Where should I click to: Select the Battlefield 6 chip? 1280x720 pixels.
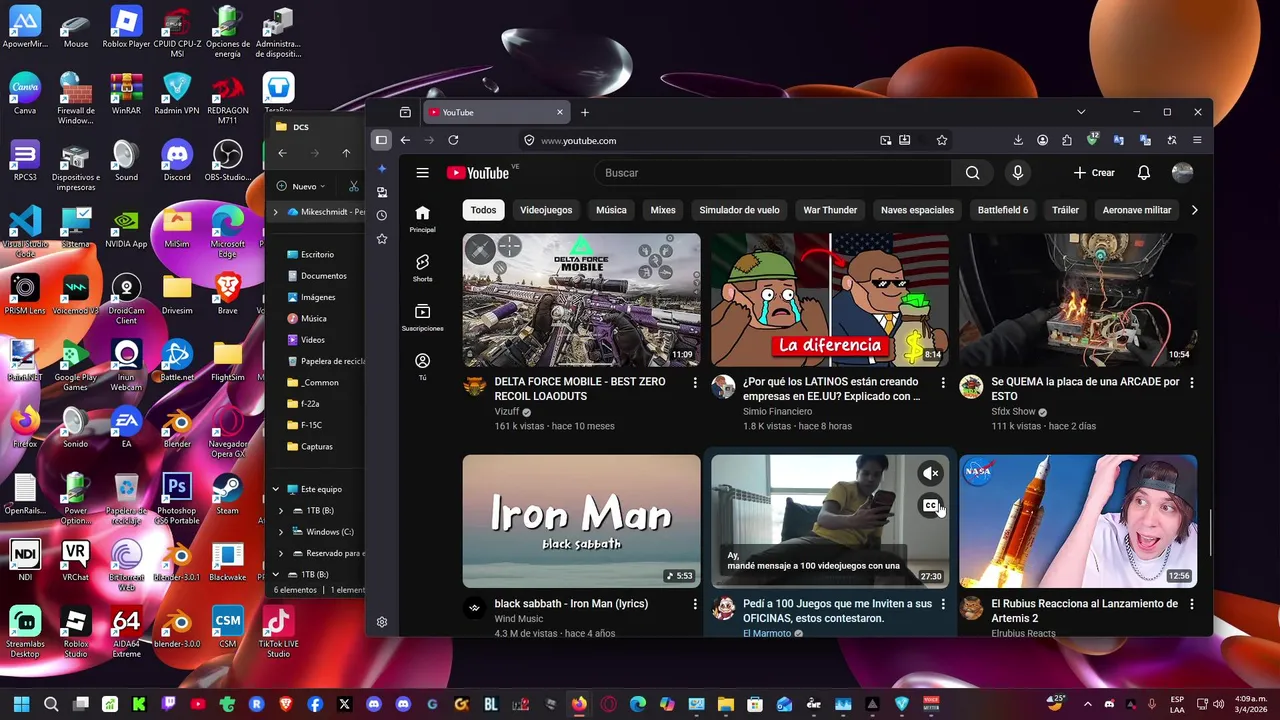pyautogui.click(x=1003, y=210)
